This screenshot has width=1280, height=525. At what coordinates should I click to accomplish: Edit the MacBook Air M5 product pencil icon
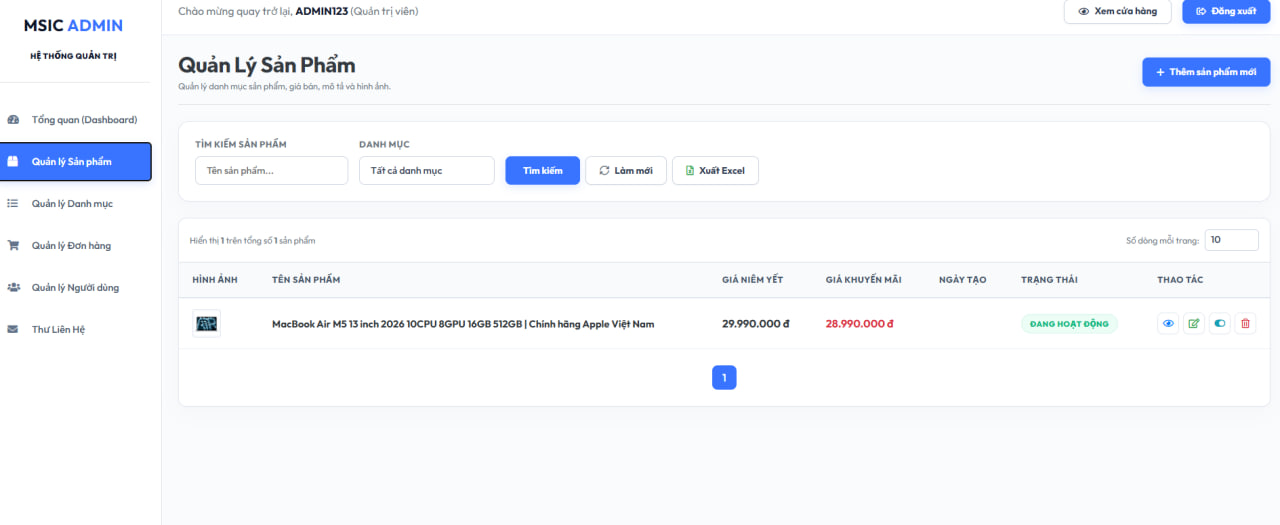point(1194,323)
